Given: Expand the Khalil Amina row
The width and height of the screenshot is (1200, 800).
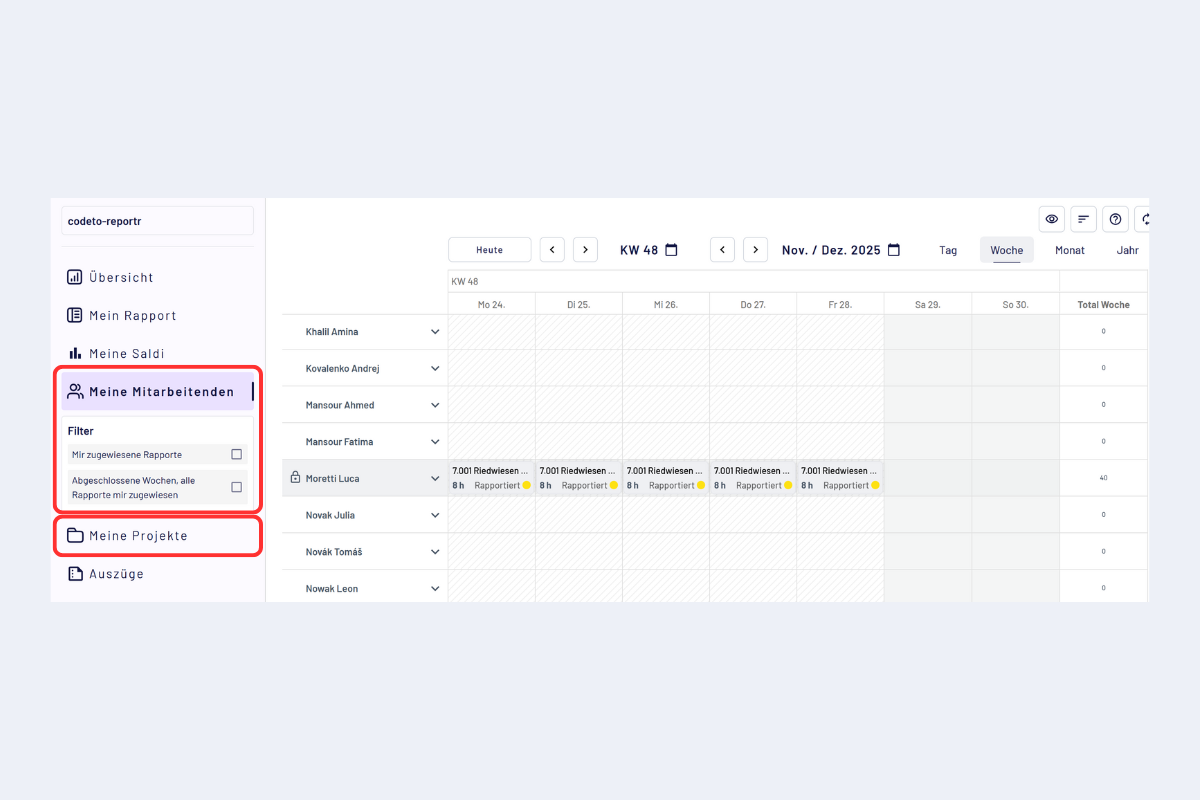Looking at the screenshot, I should pos(435,332).
